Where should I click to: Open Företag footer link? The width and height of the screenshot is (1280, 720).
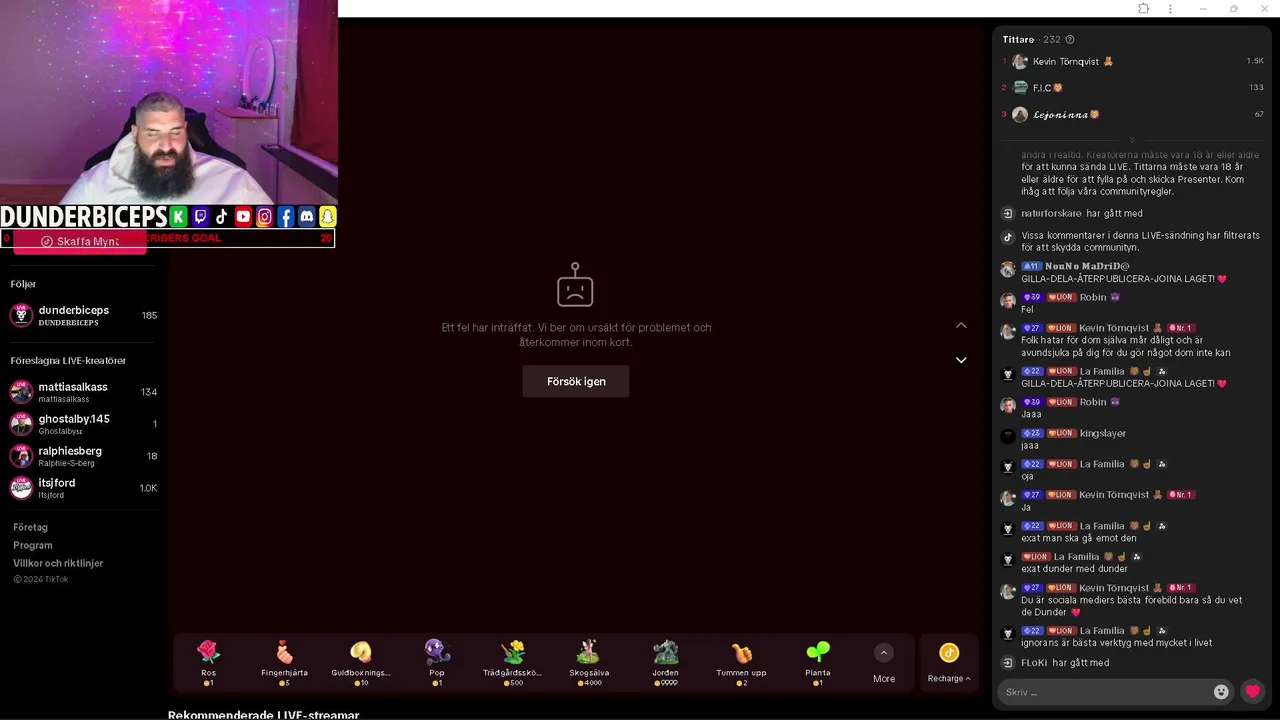point(30,527)
